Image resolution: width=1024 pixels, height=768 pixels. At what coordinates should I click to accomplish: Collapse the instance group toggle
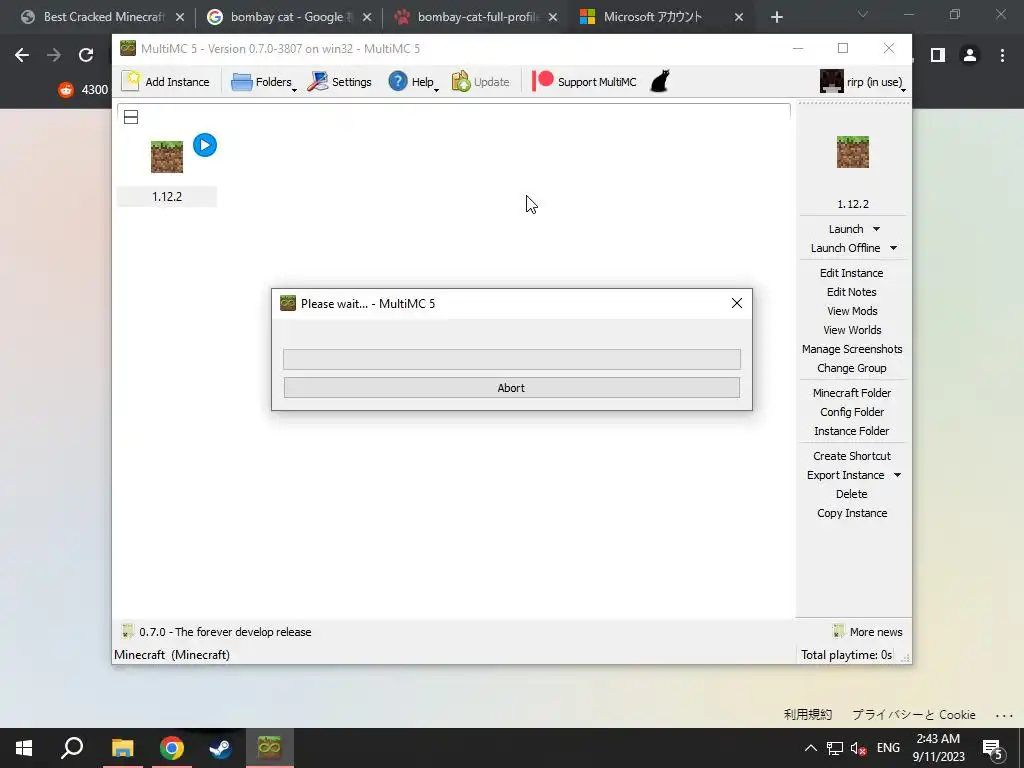131,117
